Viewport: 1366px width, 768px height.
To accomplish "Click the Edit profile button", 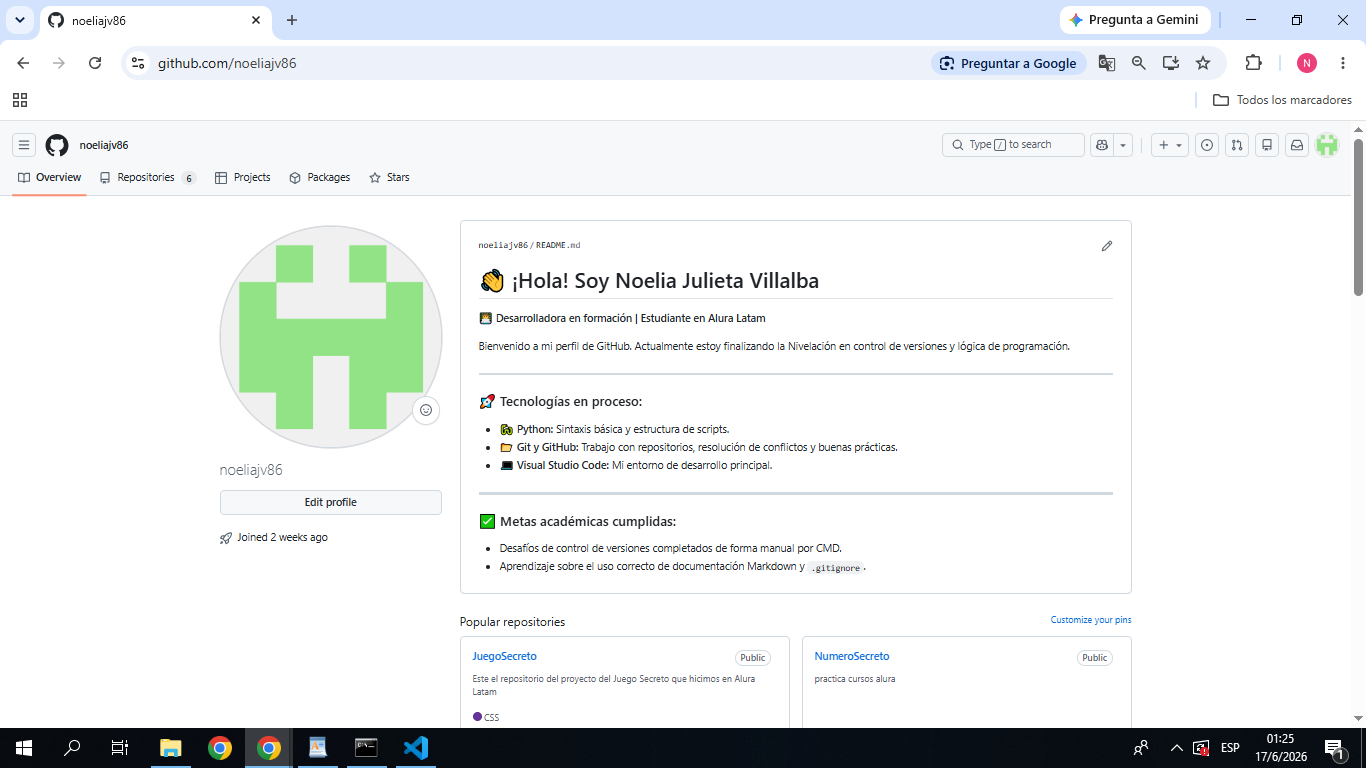I will [331, 502].
